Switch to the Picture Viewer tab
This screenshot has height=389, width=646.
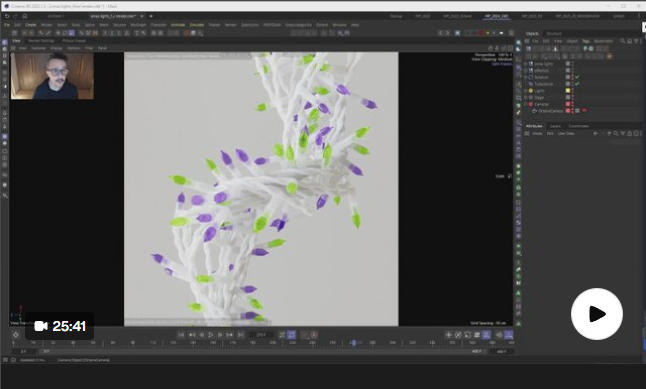[x=74, y=41]
